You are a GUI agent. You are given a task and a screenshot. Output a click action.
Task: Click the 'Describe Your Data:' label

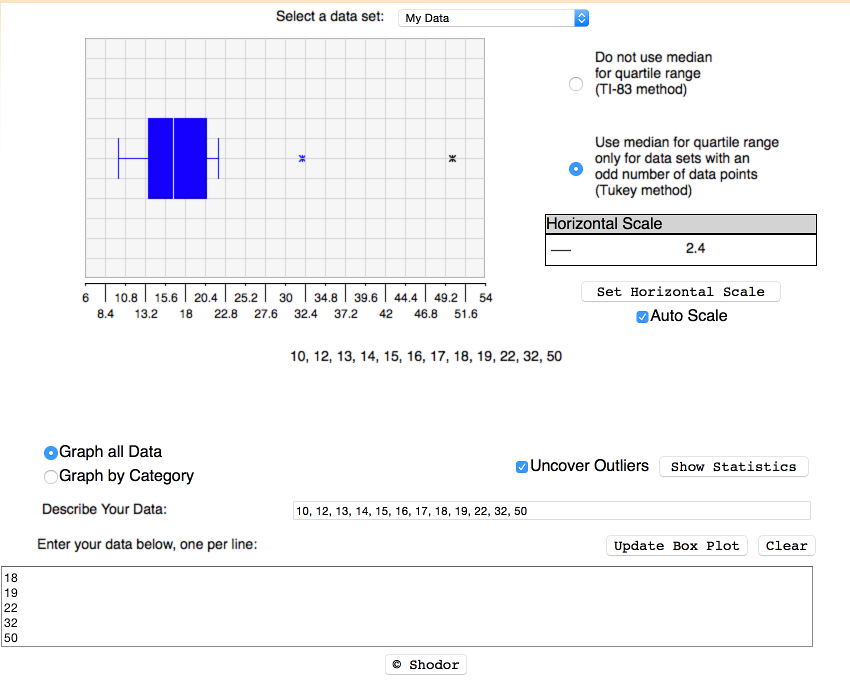pyautogui.click(x=105, y=509)
